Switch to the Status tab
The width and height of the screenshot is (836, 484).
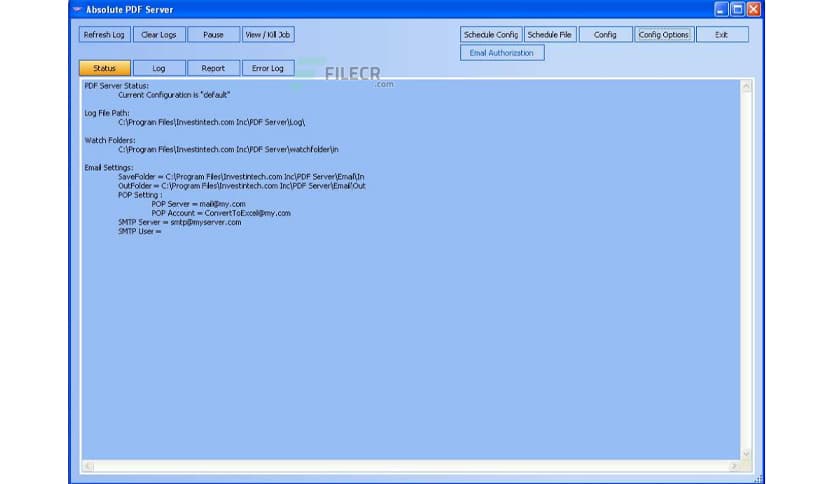104,68
